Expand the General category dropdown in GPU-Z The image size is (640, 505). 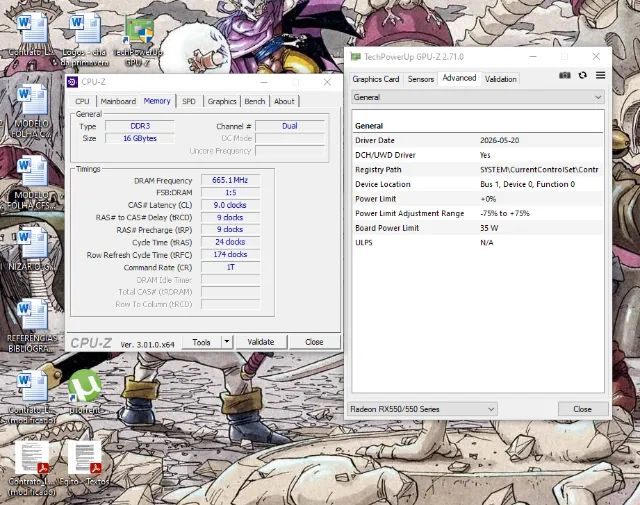click(x=478, y=97)
